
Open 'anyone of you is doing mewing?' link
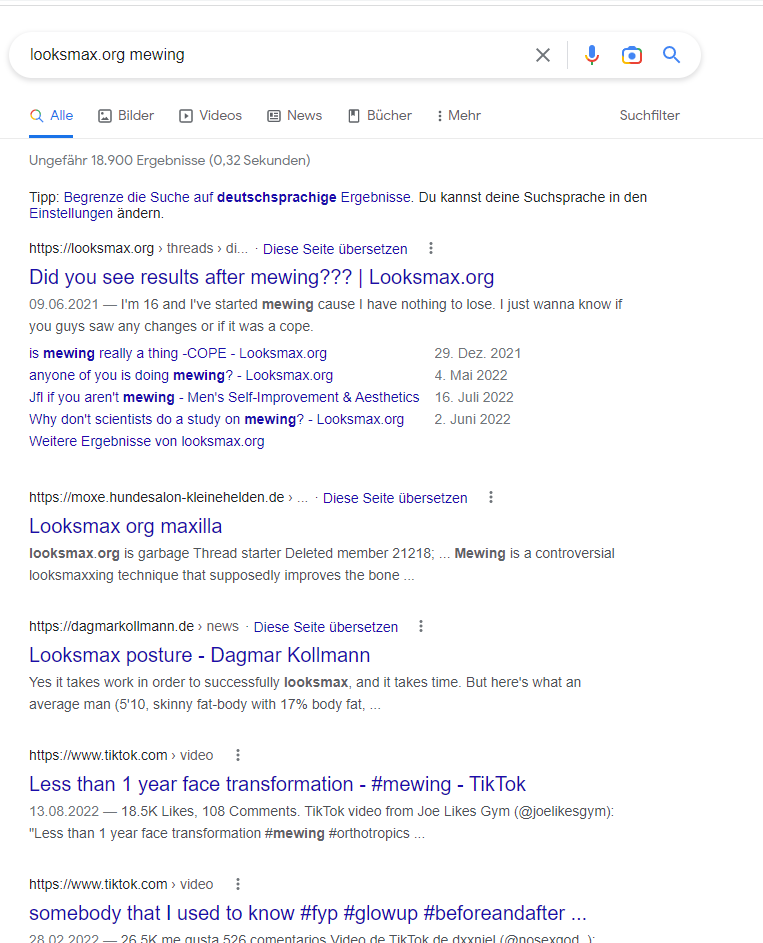[181, 375]
